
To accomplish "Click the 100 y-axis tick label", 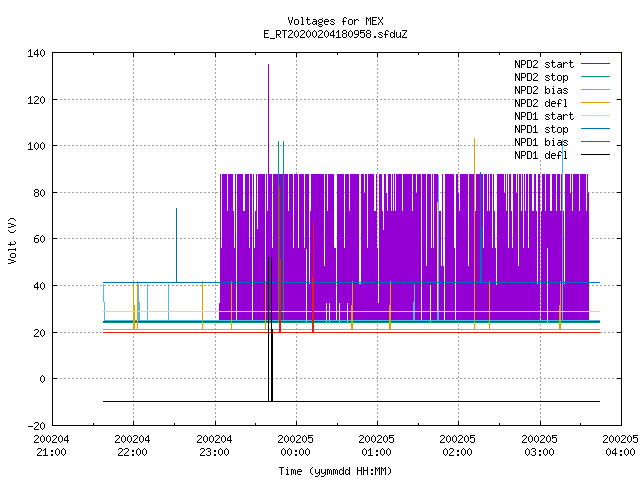I will [x=36, y=146].
